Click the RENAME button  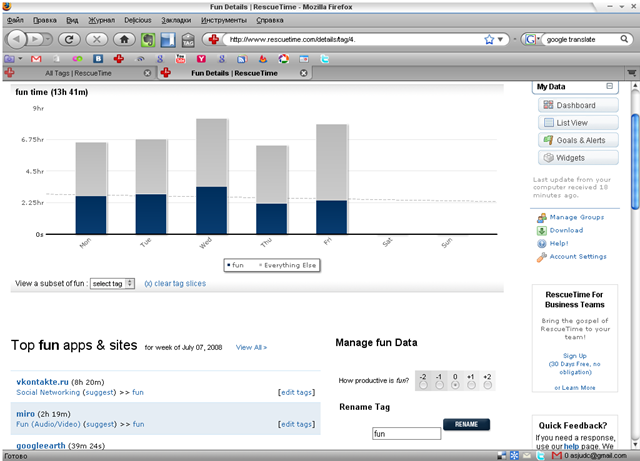pyautogui.click(x=466, y=424)
